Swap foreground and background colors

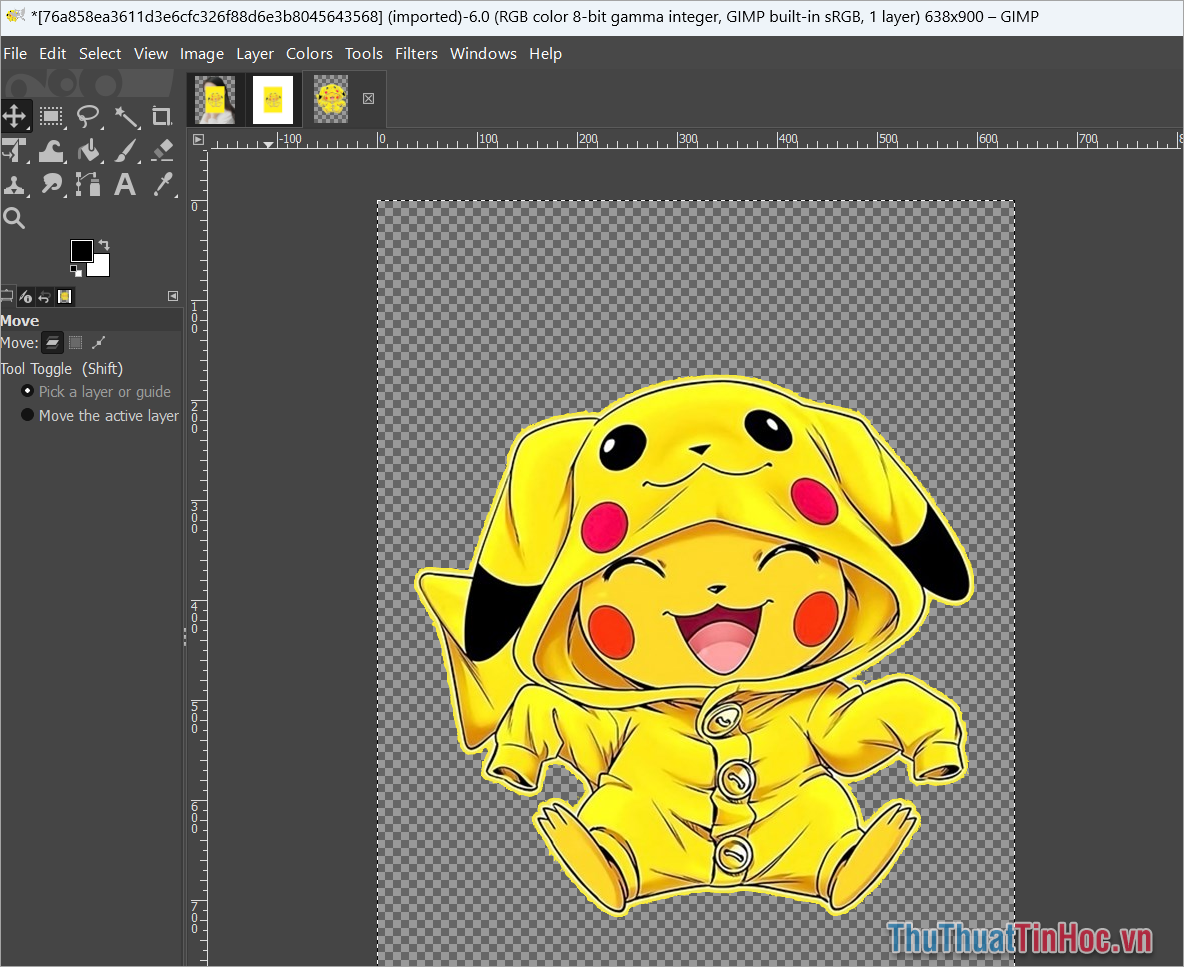[x=104, y=245]
